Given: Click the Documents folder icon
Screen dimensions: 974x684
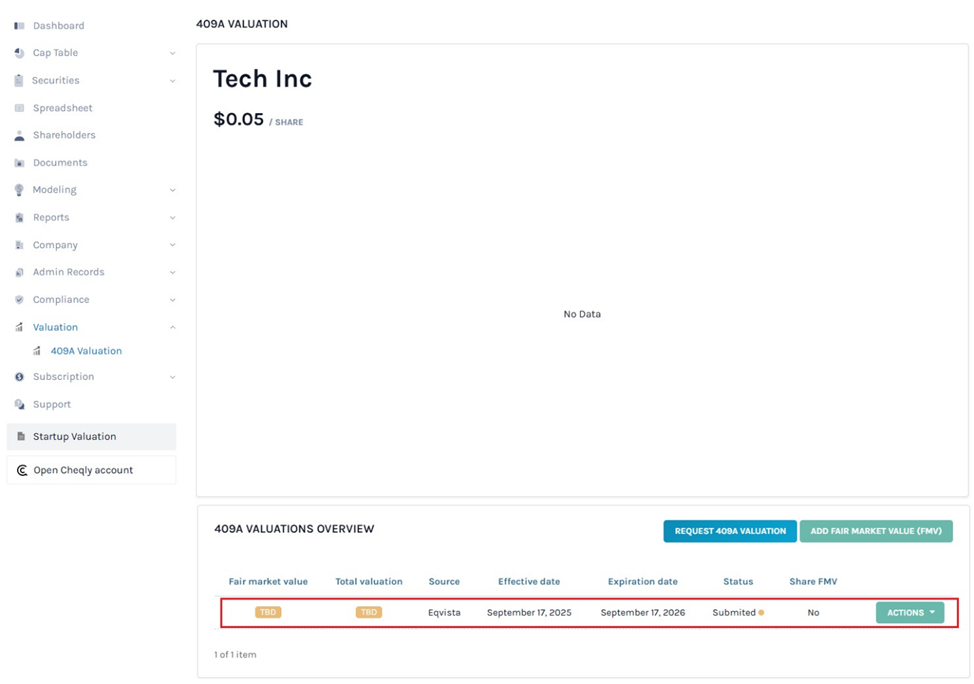Looking at the screenshot, I should pyautogui.click(x=19, y=163).
